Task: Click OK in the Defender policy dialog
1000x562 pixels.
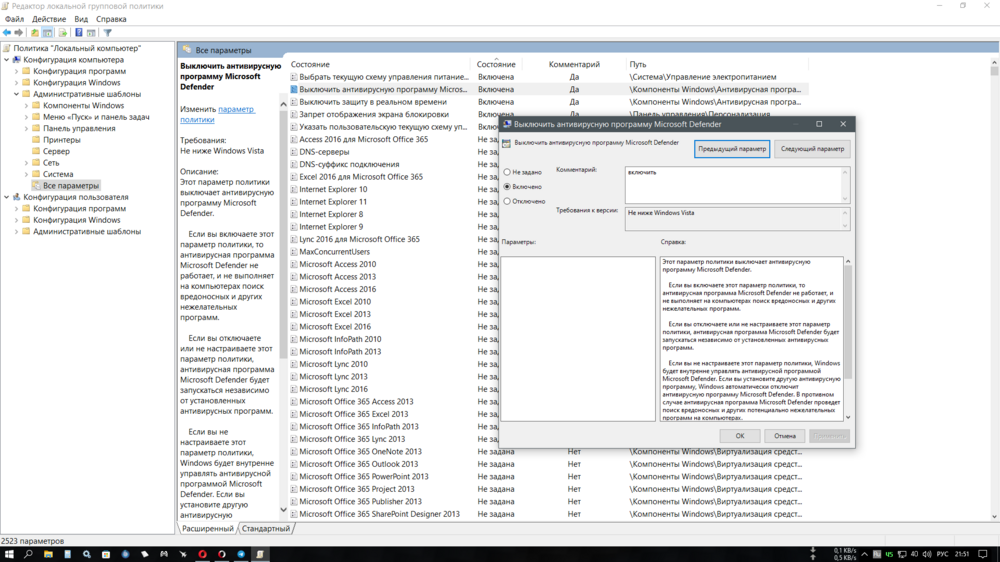Action: 740,436
